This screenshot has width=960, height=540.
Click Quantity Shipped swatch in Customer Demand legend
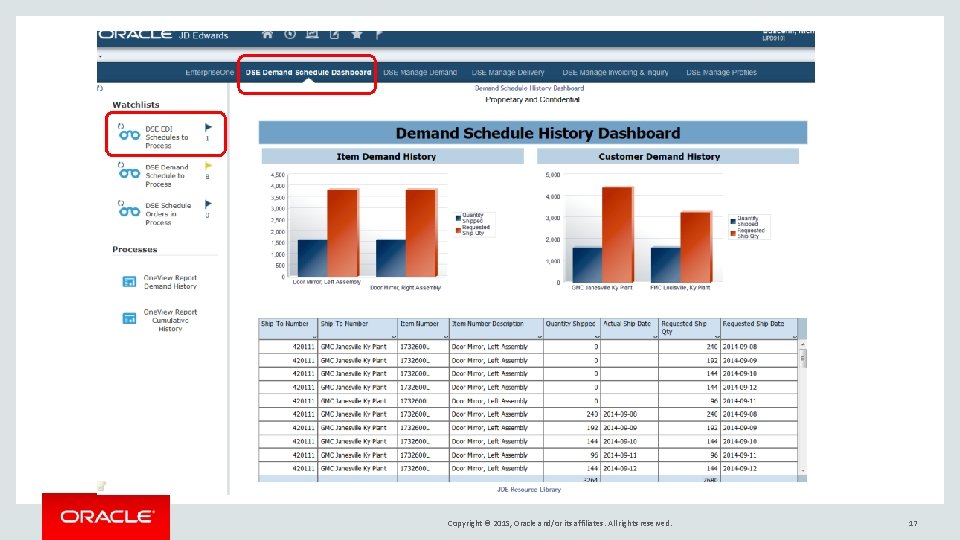tap(733, 221)
